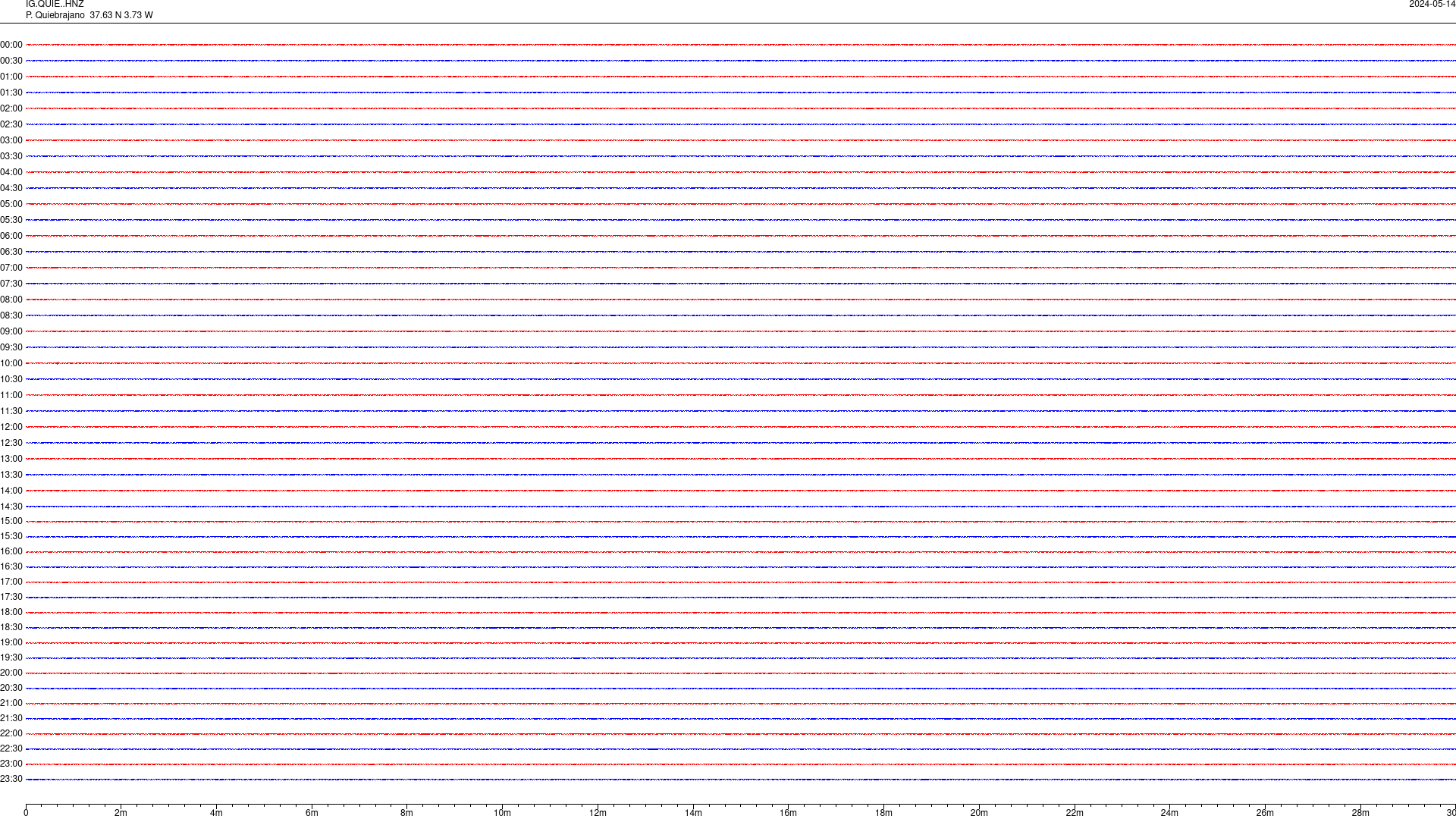
Task: Select the 03:30 trace time label
Action: [x=11, y=156]
